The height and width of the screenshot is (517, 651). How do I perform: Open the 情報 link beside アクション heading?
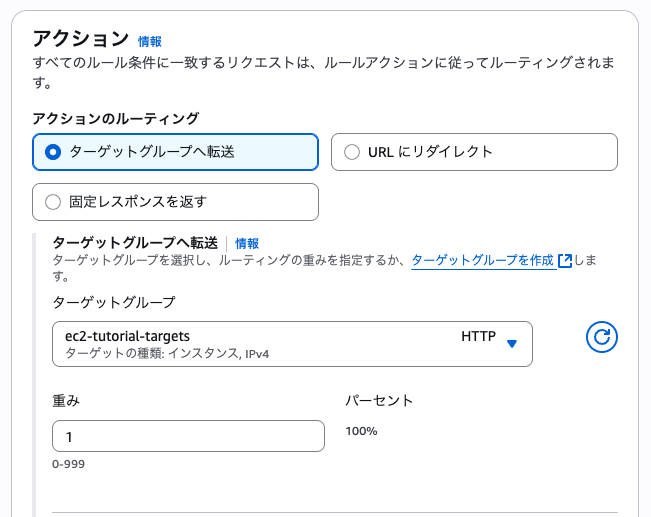click(x=150, y=42)
